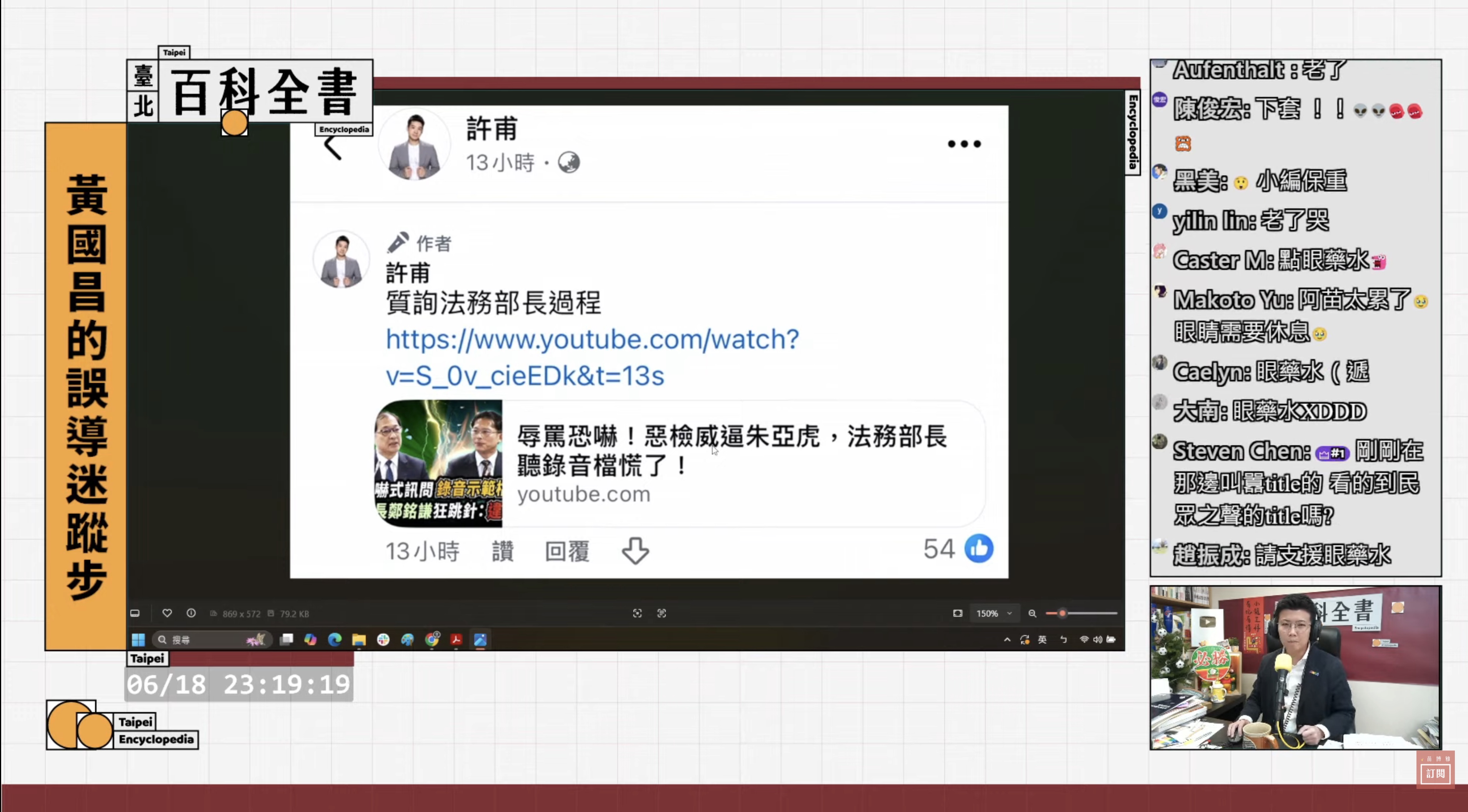Click the zoom slider in the Photos viewer
Image resolution: width=1468 pixels, height=812 pixels.
1081,613
